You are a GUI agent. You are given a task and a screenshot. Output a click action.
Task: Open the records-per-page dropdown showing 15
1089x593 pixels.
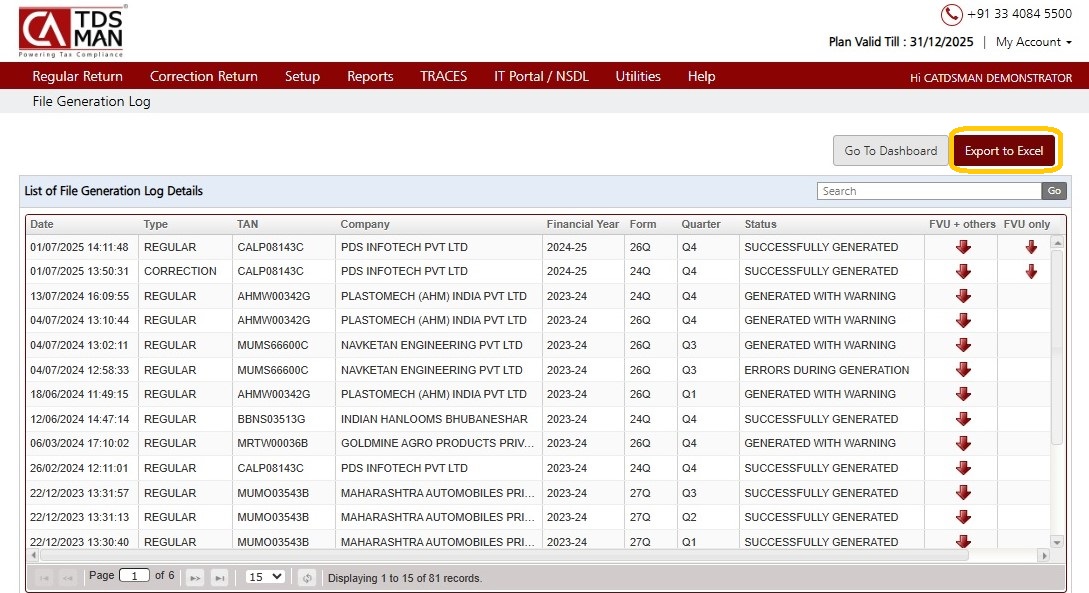265,577
